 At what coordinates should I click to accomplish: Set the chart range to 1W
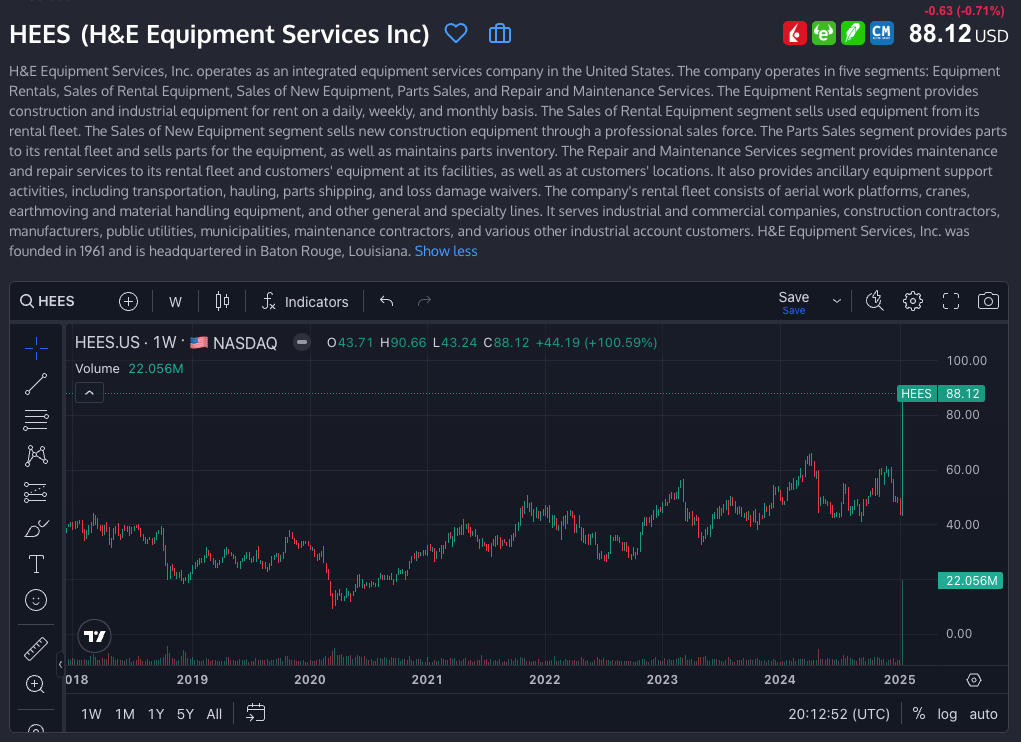pos(91,714)
